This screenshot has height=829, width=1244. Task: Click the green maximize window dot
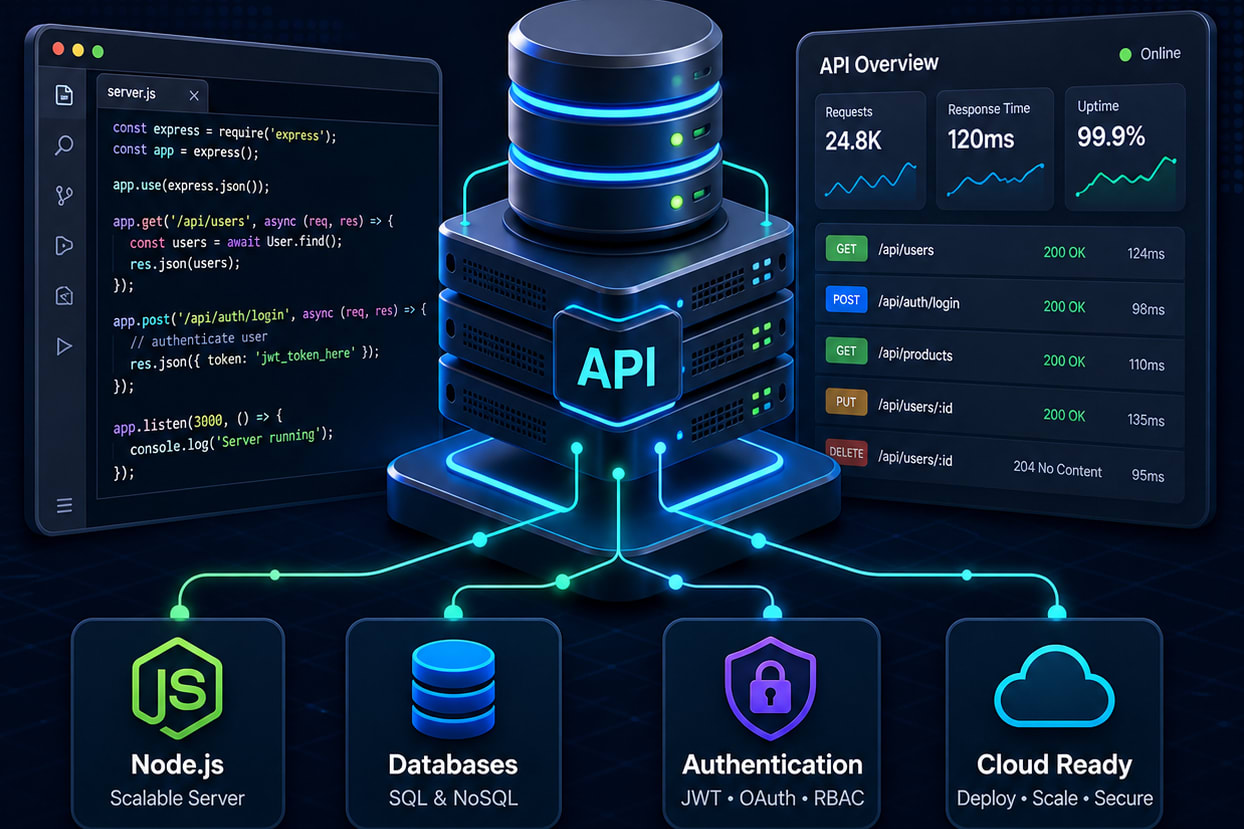coord(98,51)
